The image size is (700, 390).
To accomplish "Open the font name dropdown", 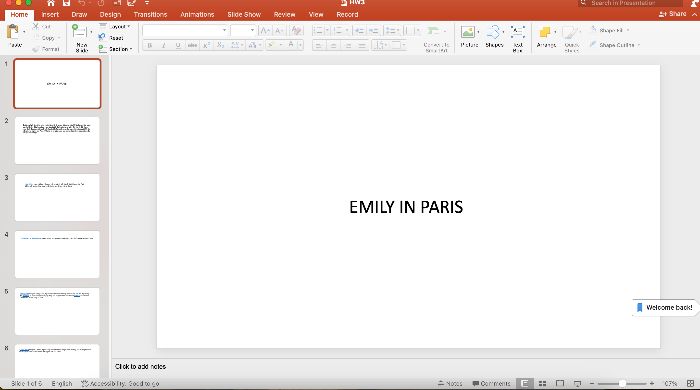I will pyautogui.click(x=224, y=30).
